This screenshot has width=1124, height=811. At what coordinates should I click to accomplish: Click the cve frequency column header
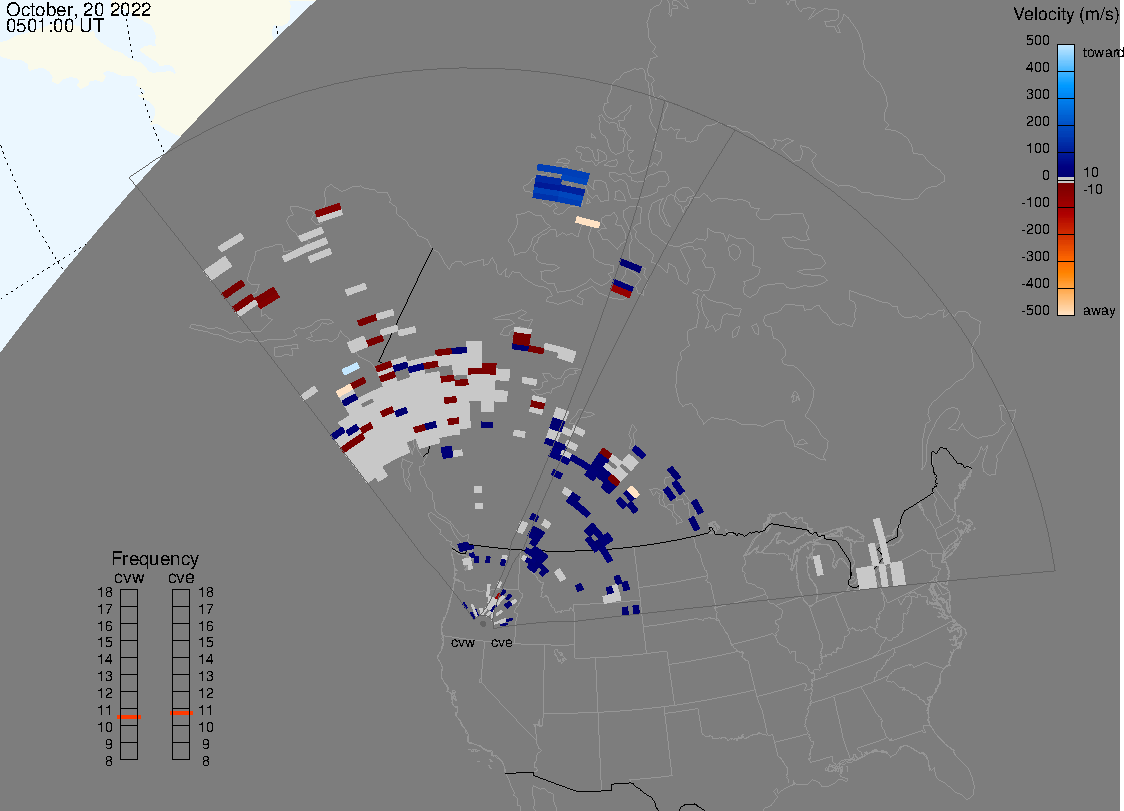click(181, 578)
